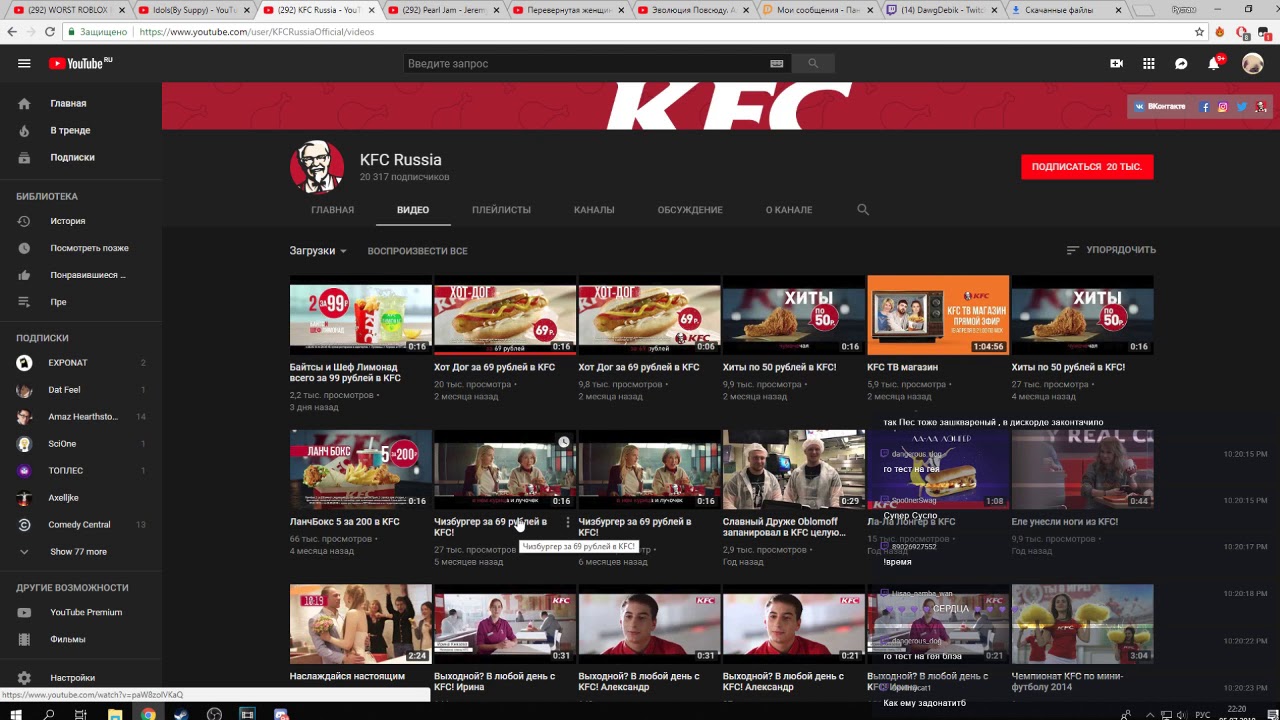Image resolution: width=1280 pixels, height=720 pixels.
Task: Switch to the Каналы channel tab
Action: pos(594,210)
